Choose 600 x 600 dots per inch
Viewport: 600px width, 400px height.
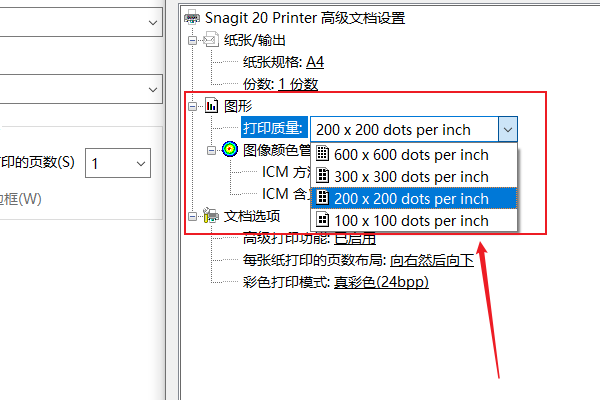(x=414, y=154)
